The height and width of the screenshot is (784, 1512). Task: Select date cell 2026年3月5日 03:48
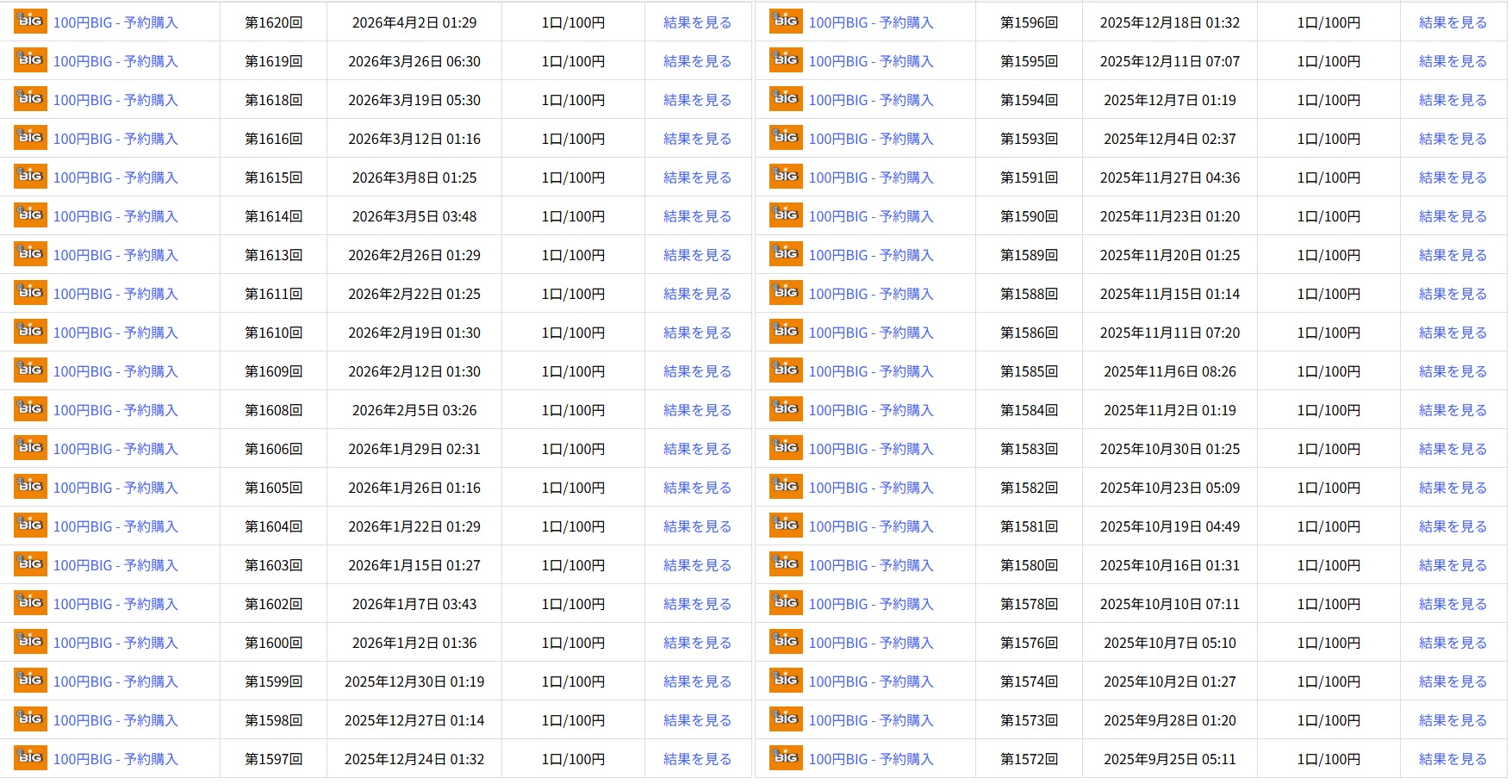pyautogui.click(x=414, y=216)
